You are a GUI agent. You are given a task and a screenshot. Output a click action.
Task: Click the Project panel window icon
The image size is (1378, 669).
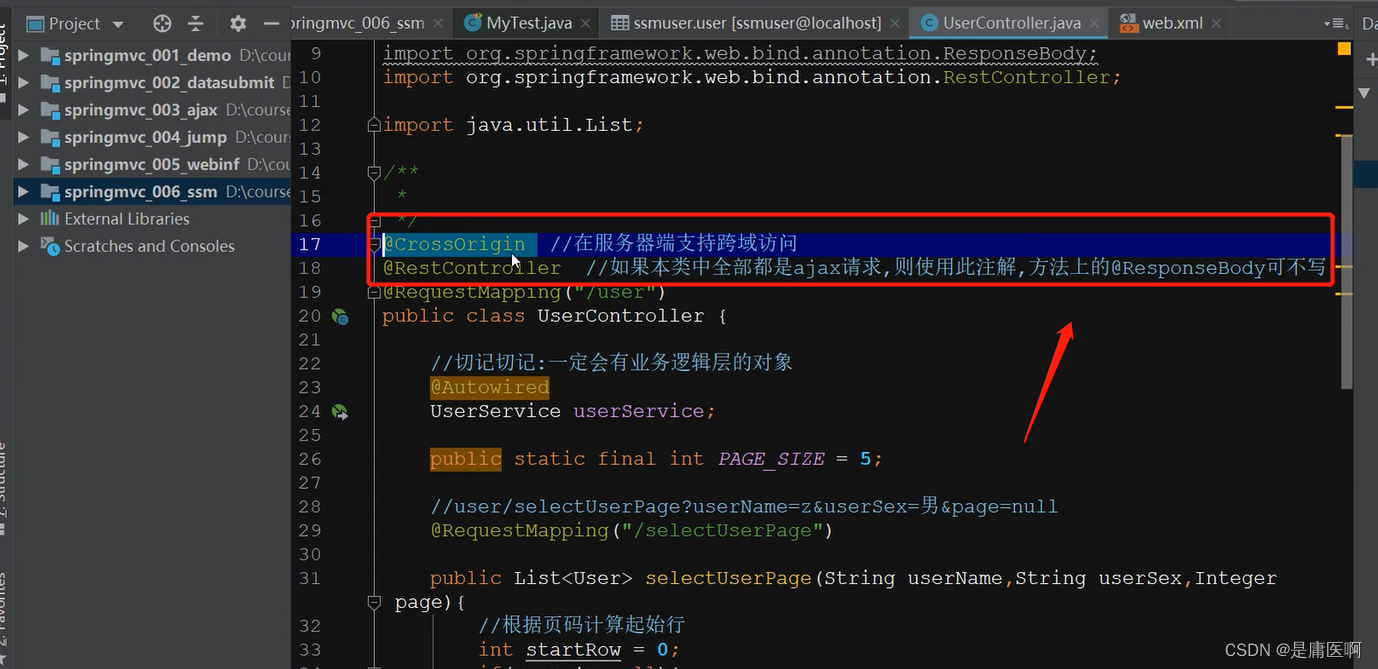click(x=35, y=23)
